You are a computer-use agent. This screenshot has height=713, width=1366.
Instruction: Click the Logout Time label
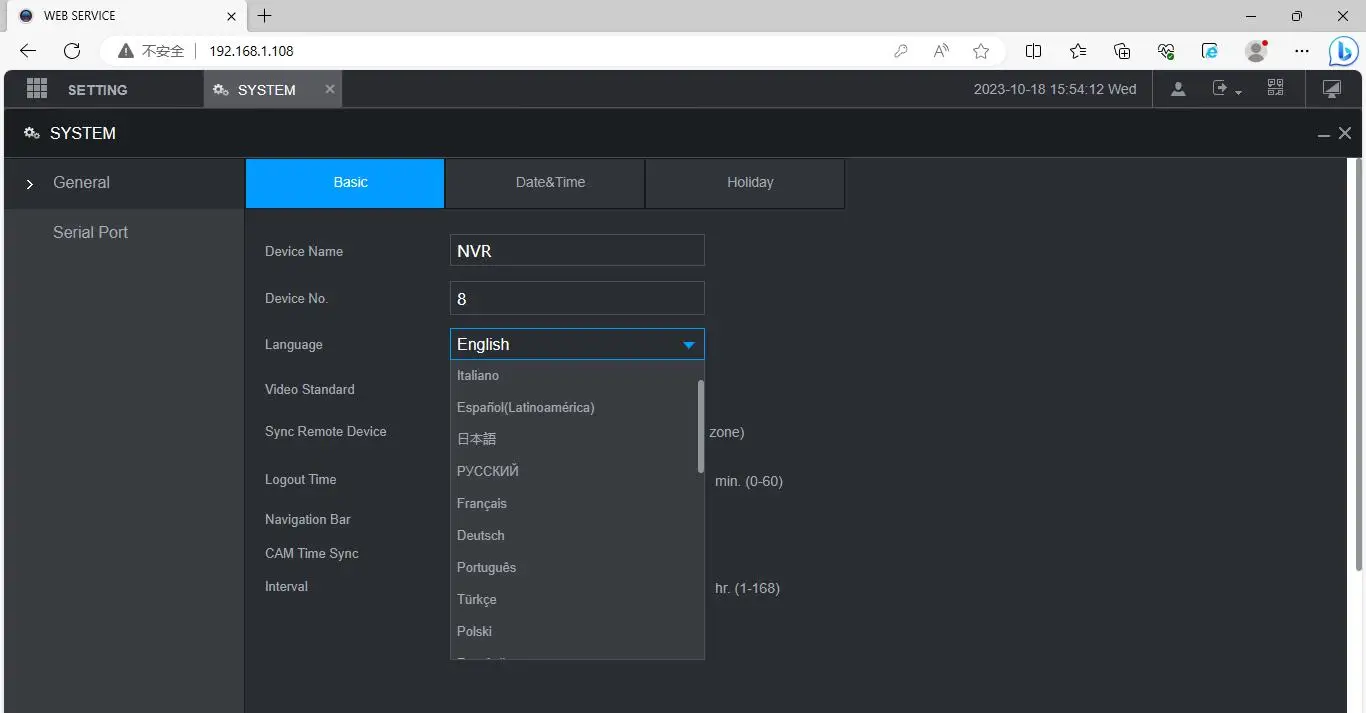coord(300,480)
